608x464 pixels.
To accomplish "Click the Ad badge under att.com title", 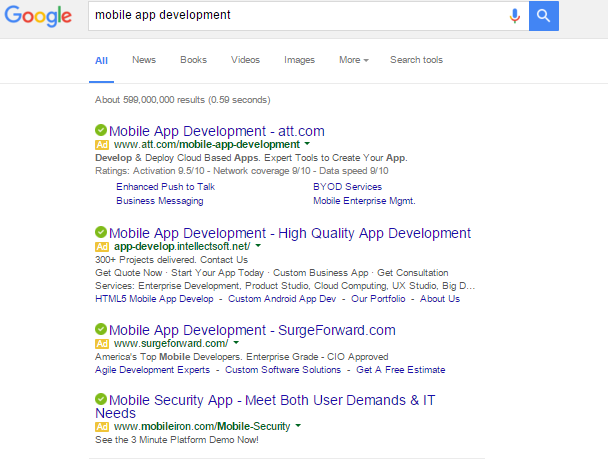I will point(102,145).
